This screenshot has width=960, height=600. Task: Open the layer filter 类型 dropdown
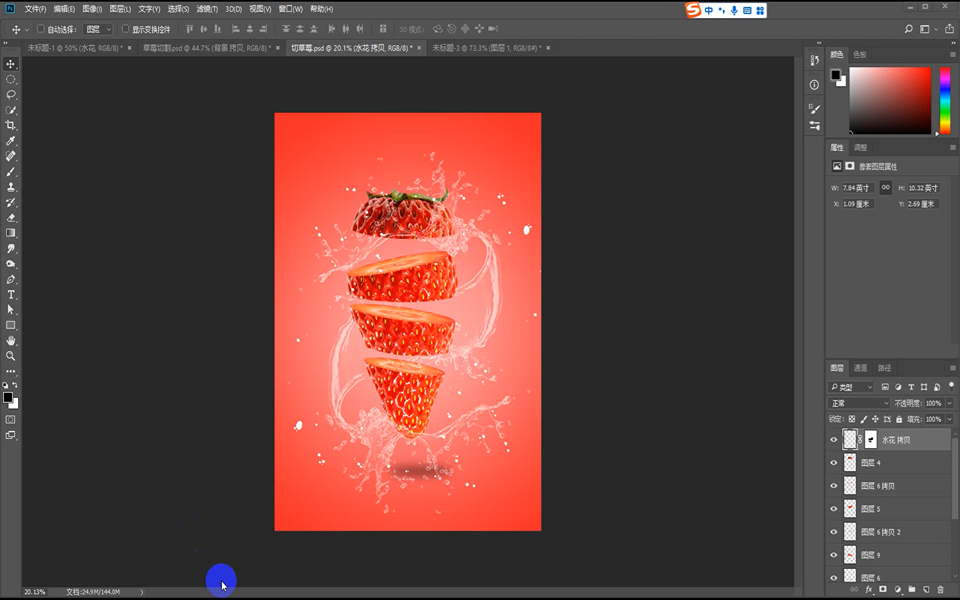(x=852, y=387)
